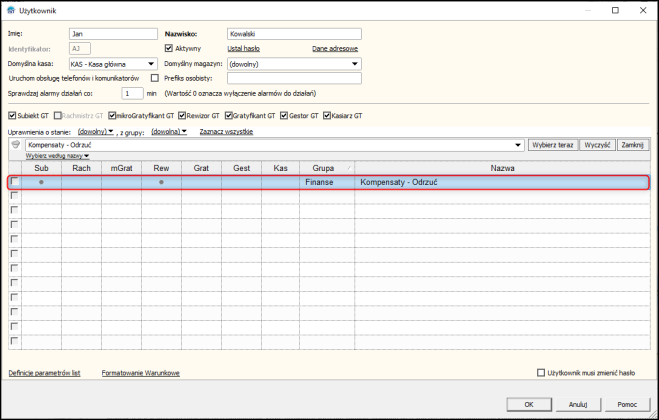
Task: Open Pomoc button
Action: tap(627, 404)
